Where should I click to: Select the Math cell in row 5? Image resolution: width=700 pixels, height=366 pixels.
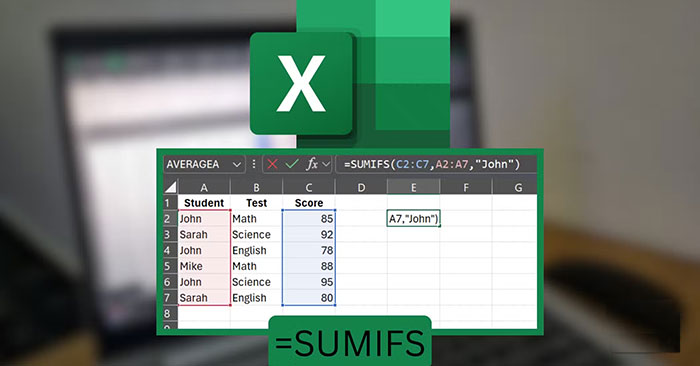[x=256, y=266]
